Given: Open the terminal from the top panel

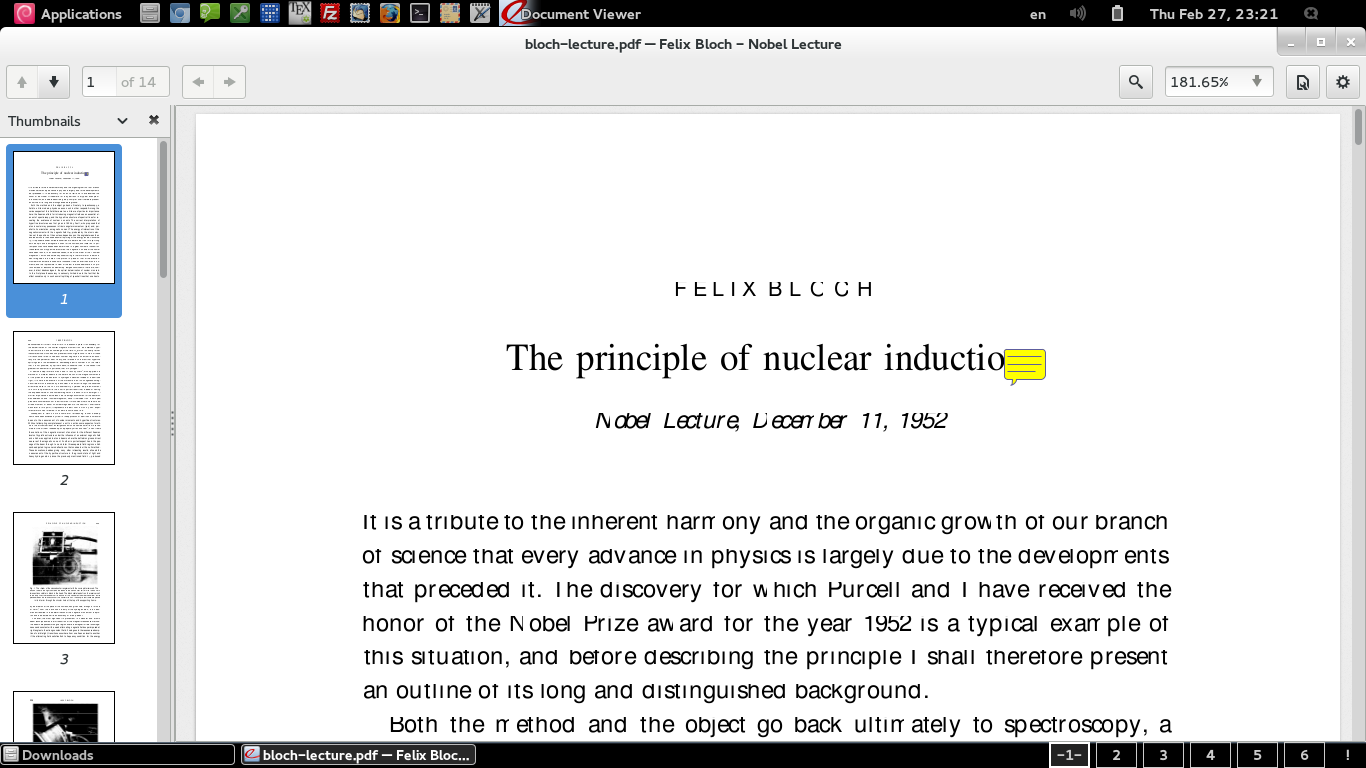Looking at the screenshot, I should point(419,14).
